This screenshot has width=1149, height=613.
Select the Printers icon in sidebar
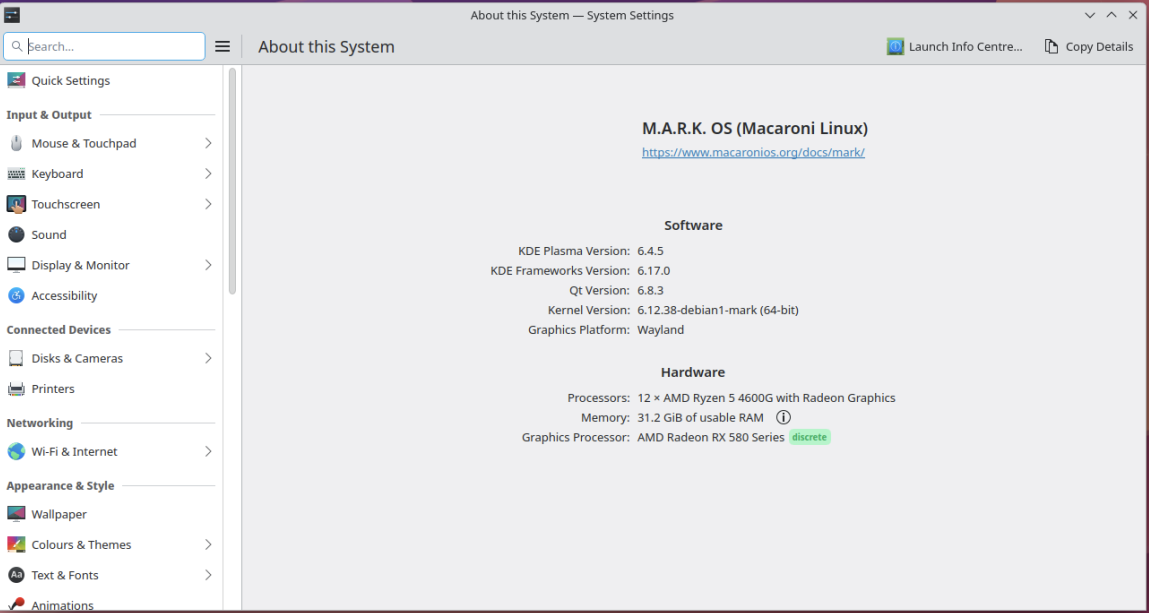click(16, 389)
